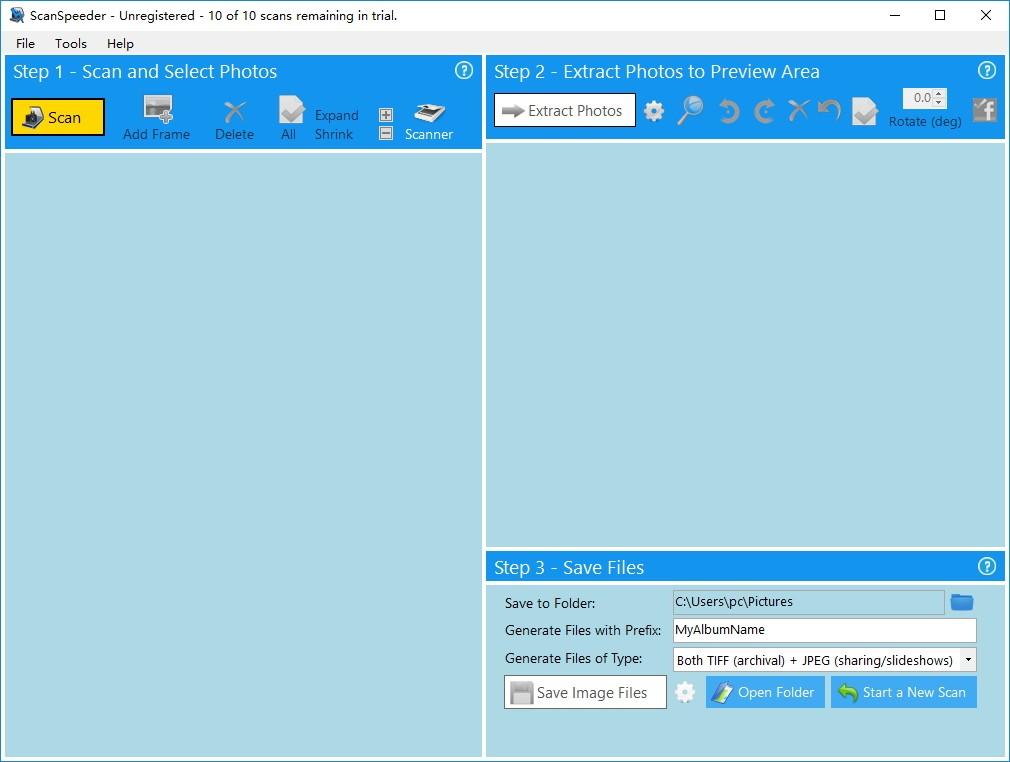
Task: Click the Extract Photos button
Action: [565, 110]
